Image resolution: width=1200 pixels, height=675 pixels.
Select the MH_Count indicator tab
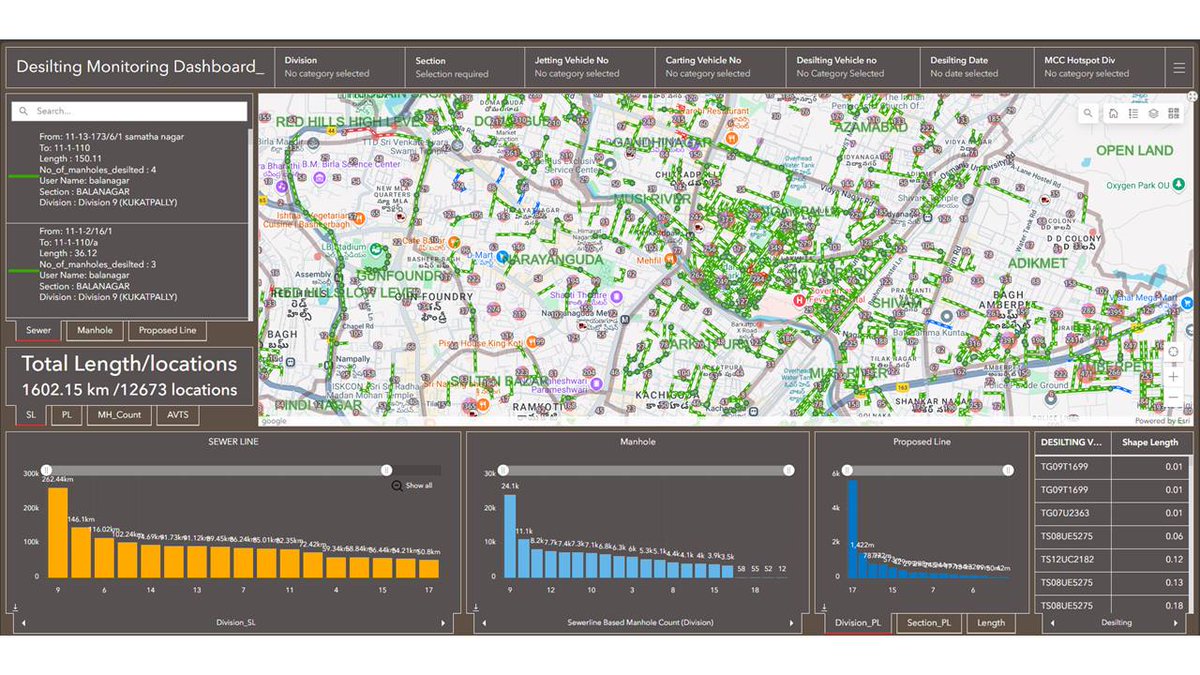tap(119, 414)
